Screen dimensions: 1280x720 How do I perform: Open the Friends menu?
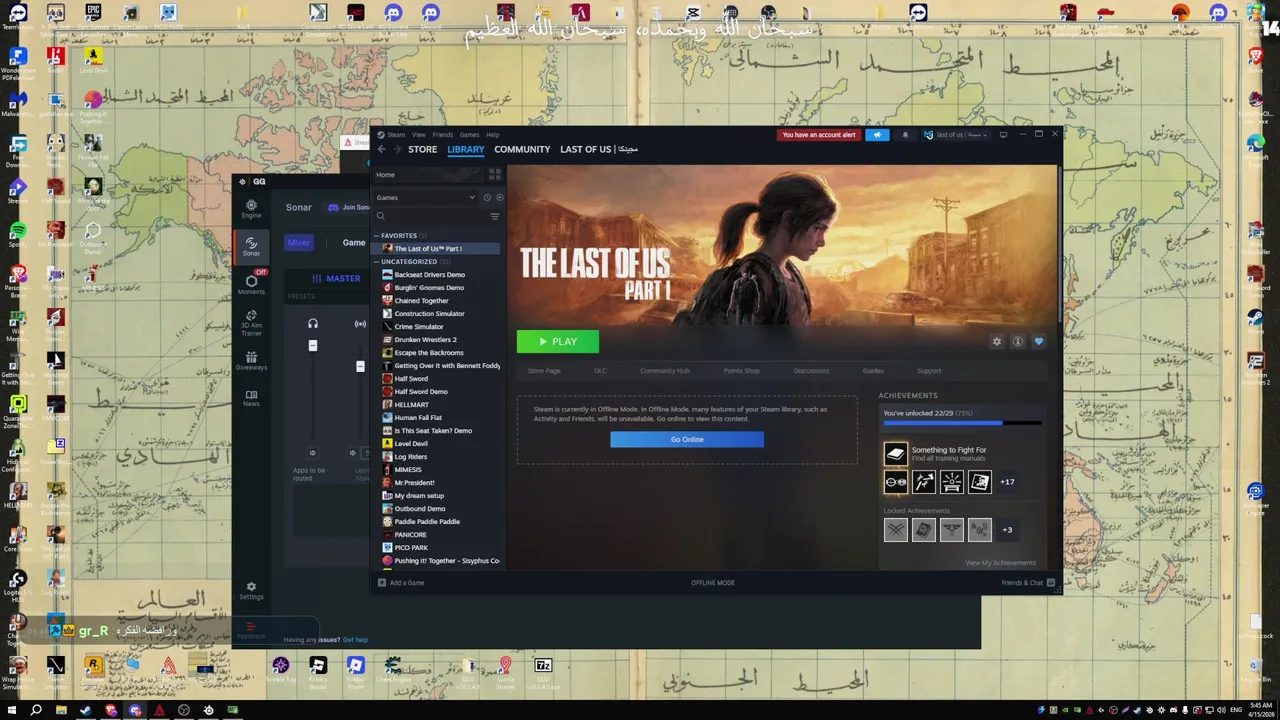coord(442,135)
